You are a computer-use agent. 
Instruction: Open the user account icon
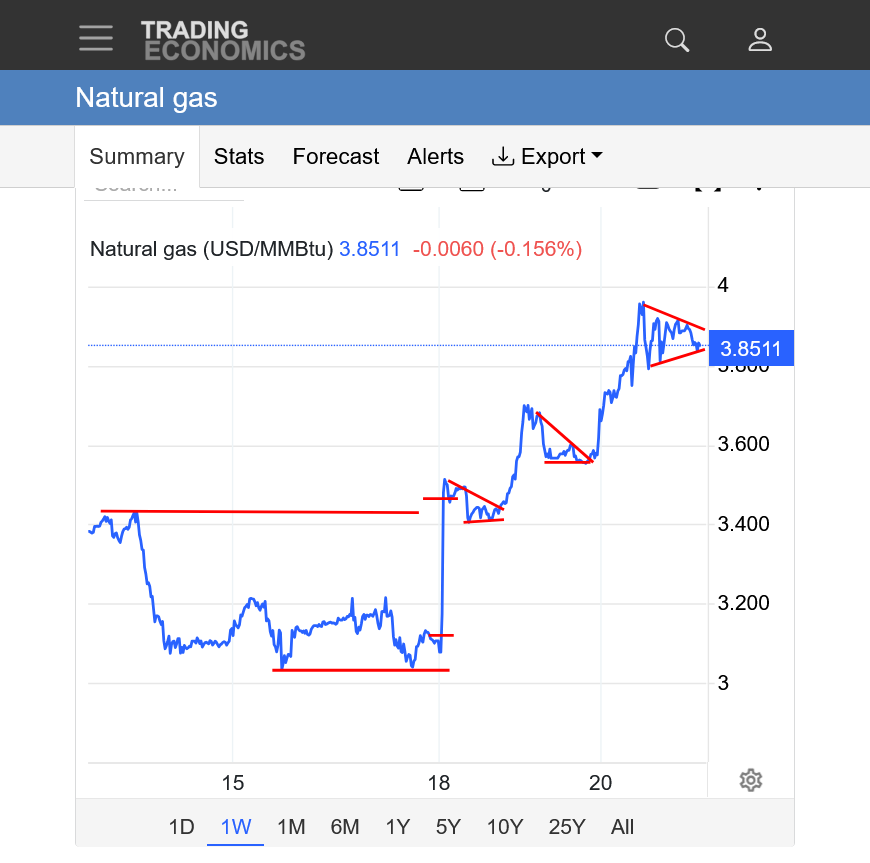pos(760,39)
